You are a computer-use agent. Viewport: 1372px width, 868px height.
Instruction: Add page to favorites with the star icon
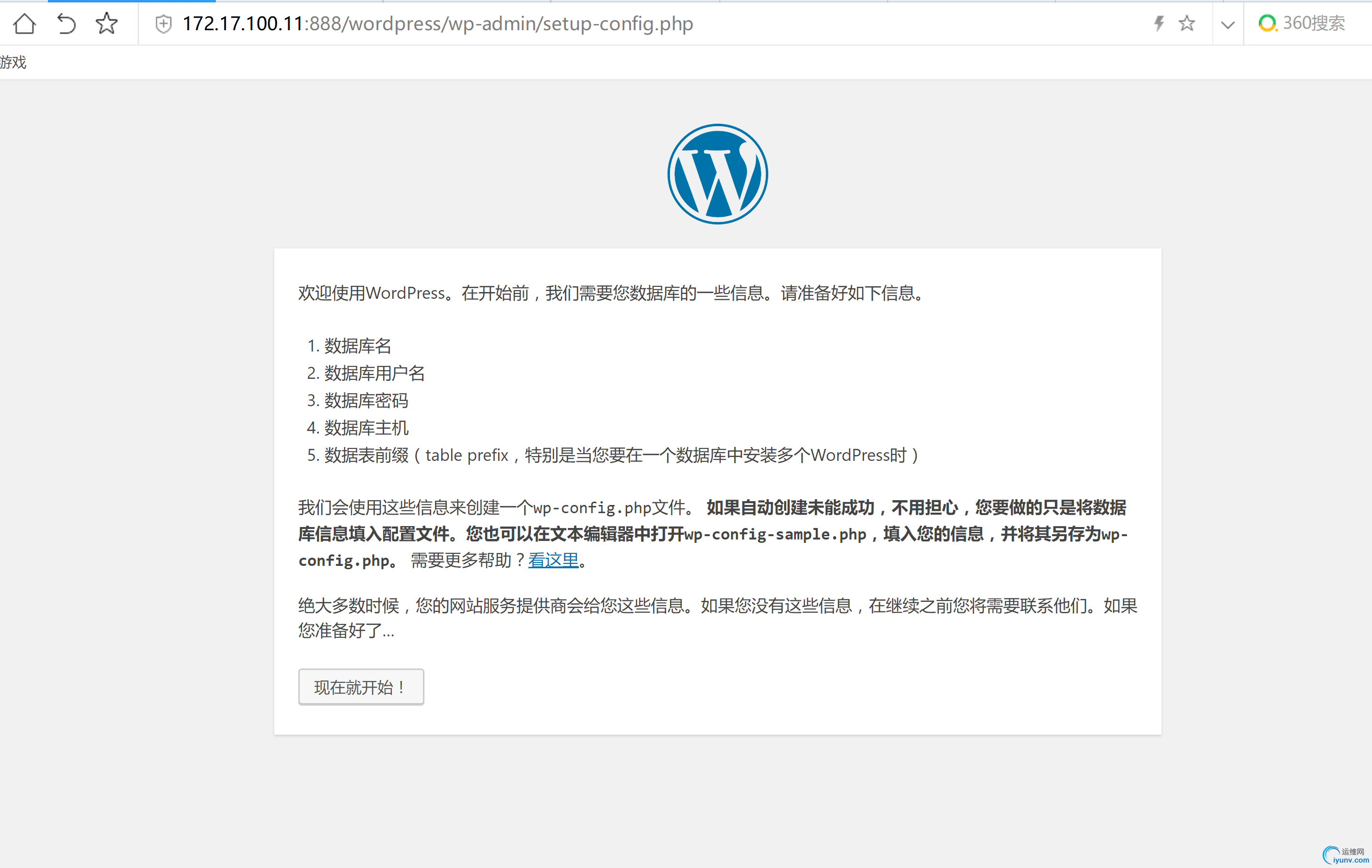tap(1187, 24)
